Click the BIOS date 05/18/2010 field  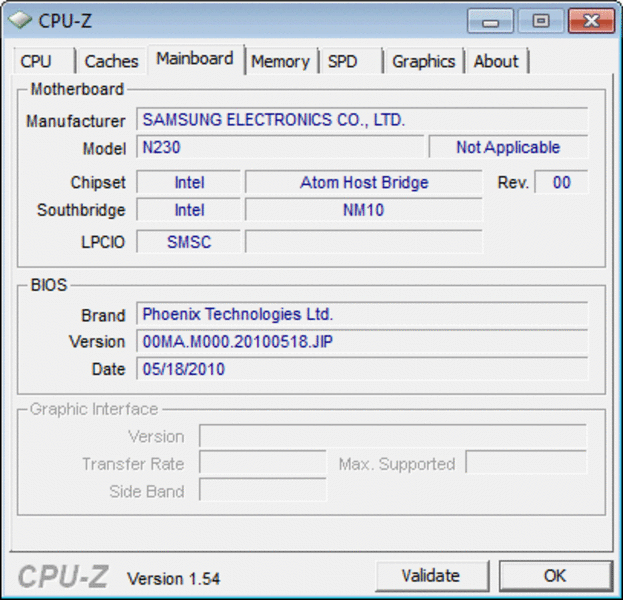pyautogui.click(x=362, y=369)
